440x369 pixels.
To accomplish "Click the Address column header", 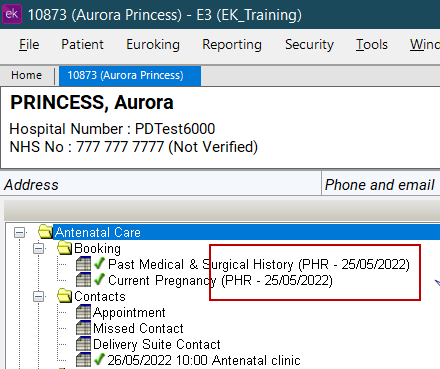I will (161, 184).
